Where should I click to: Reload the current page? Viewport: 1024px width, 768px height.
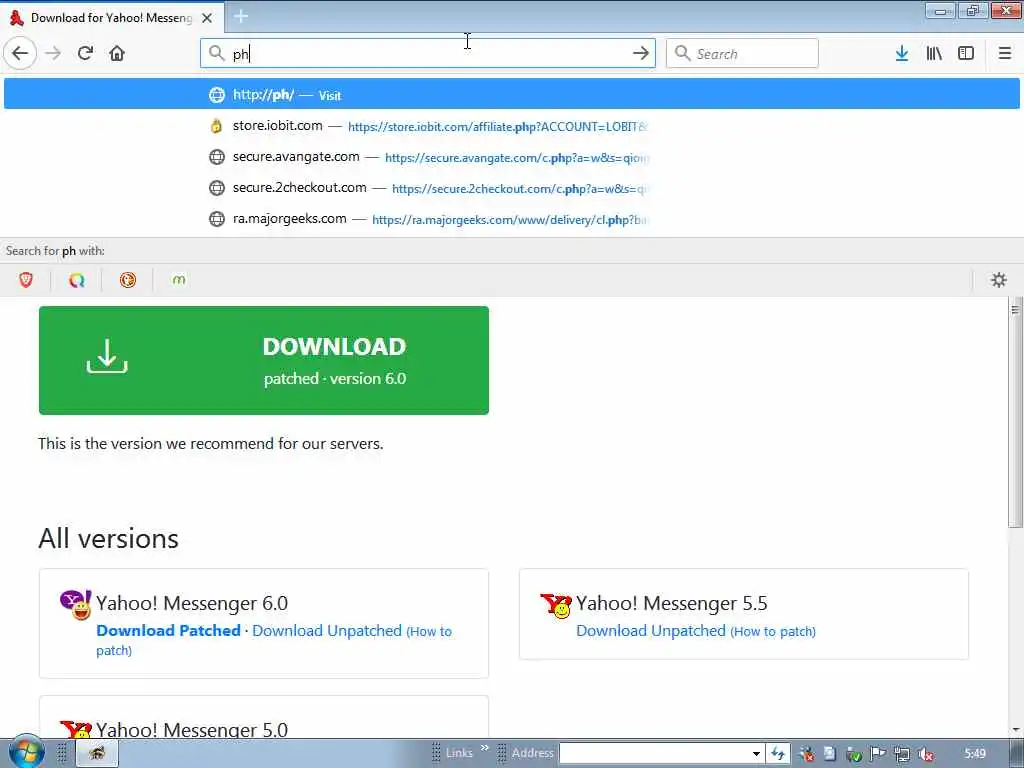(85, 53)
